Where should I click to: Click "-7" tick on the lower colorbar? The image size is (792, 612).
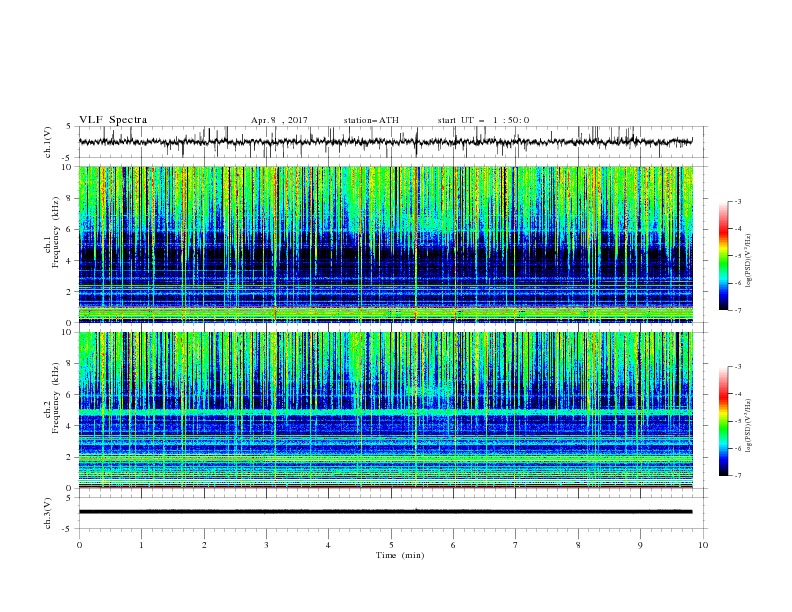tap(737, 476)
